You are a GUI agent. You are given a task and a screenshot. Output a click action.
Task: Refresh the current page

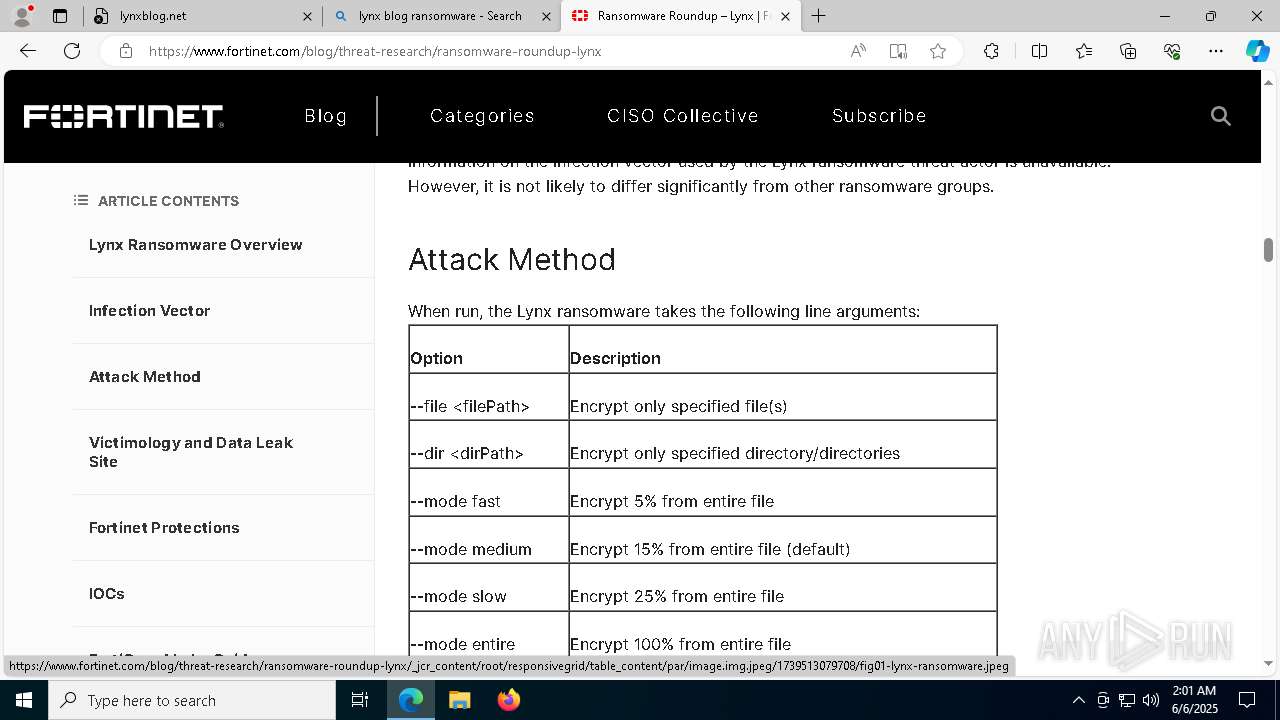[72, 51]
